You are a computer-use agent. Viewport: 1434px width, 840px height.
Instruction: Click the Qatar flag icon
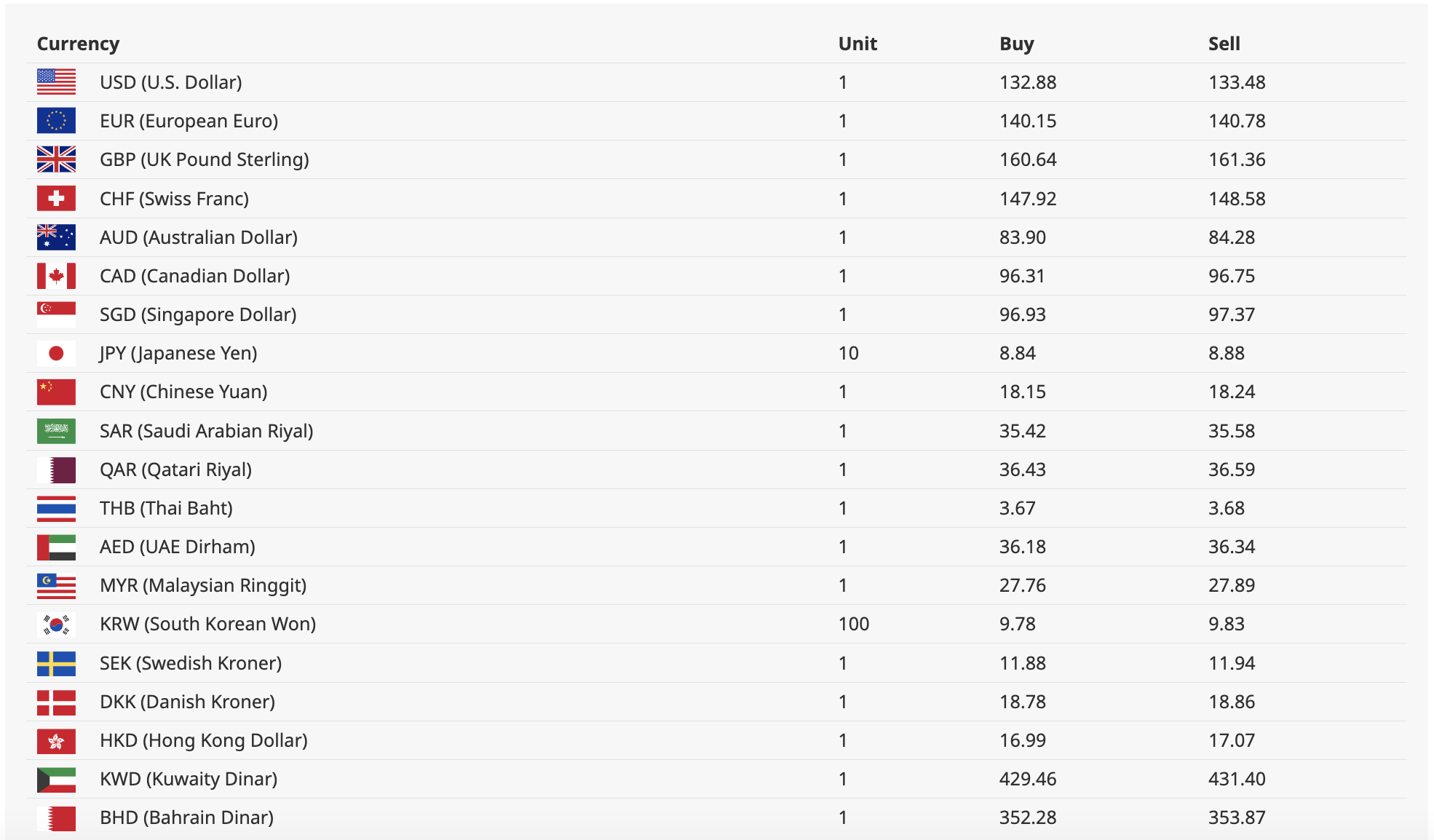point(56,469)
